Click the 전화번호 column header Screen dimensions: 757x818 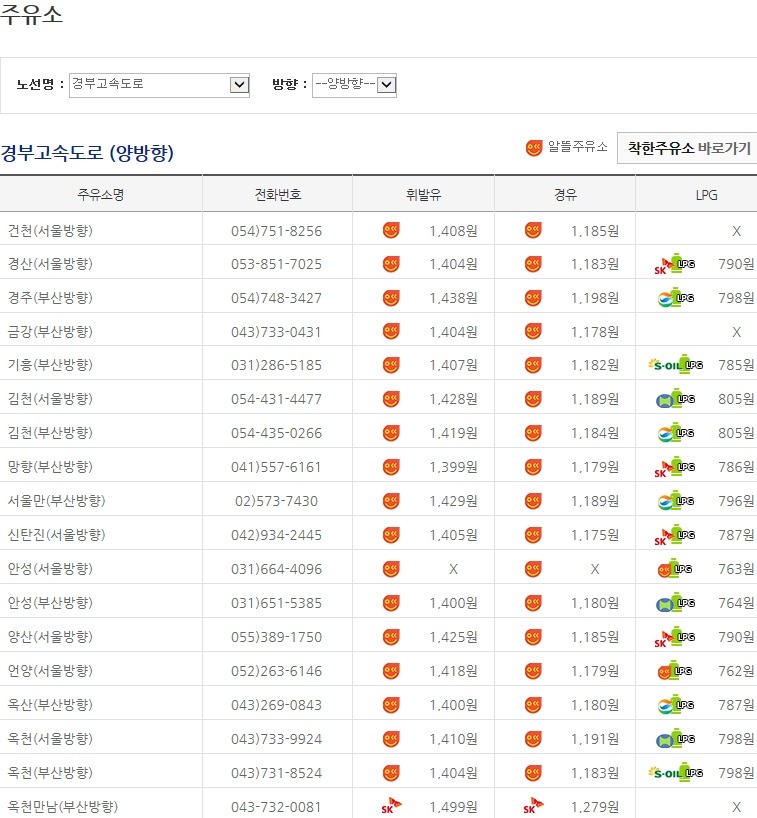point(278,195)
